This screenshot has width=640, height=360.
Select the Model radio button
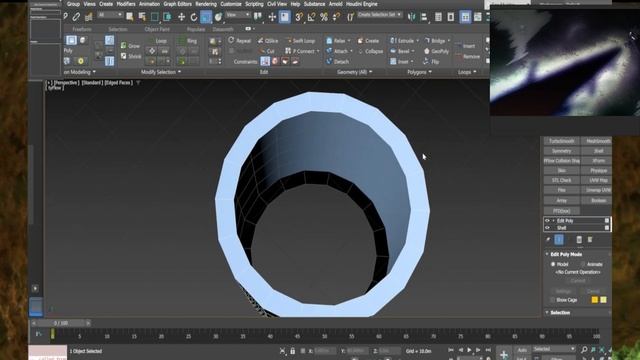click(553, 264)
